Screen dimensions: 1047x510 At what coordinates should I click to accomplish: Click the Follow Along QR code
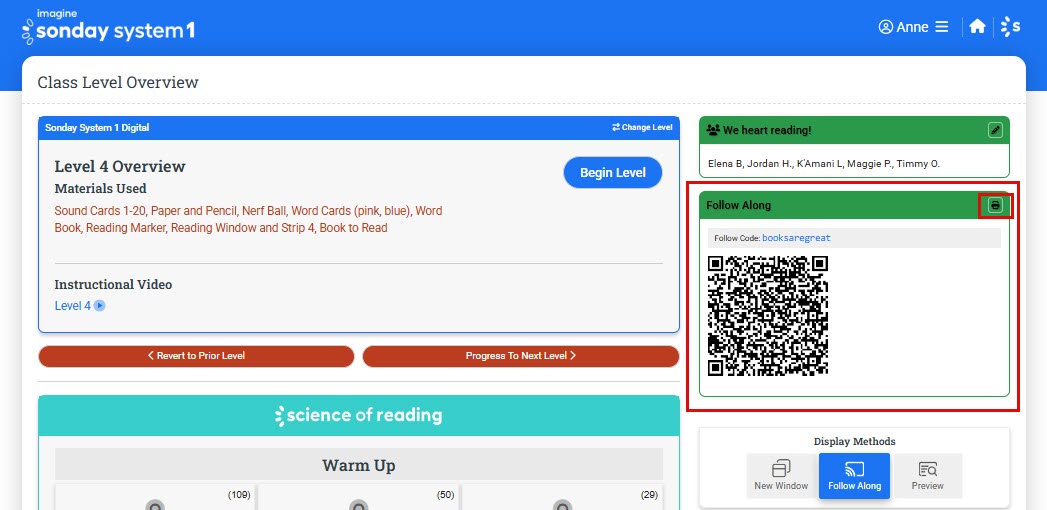[x=768, y=316]
